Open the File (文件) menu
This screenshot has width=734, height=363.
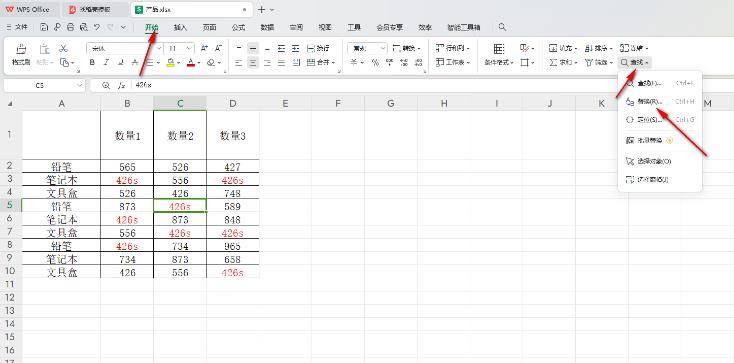click(x=17, y=28)
